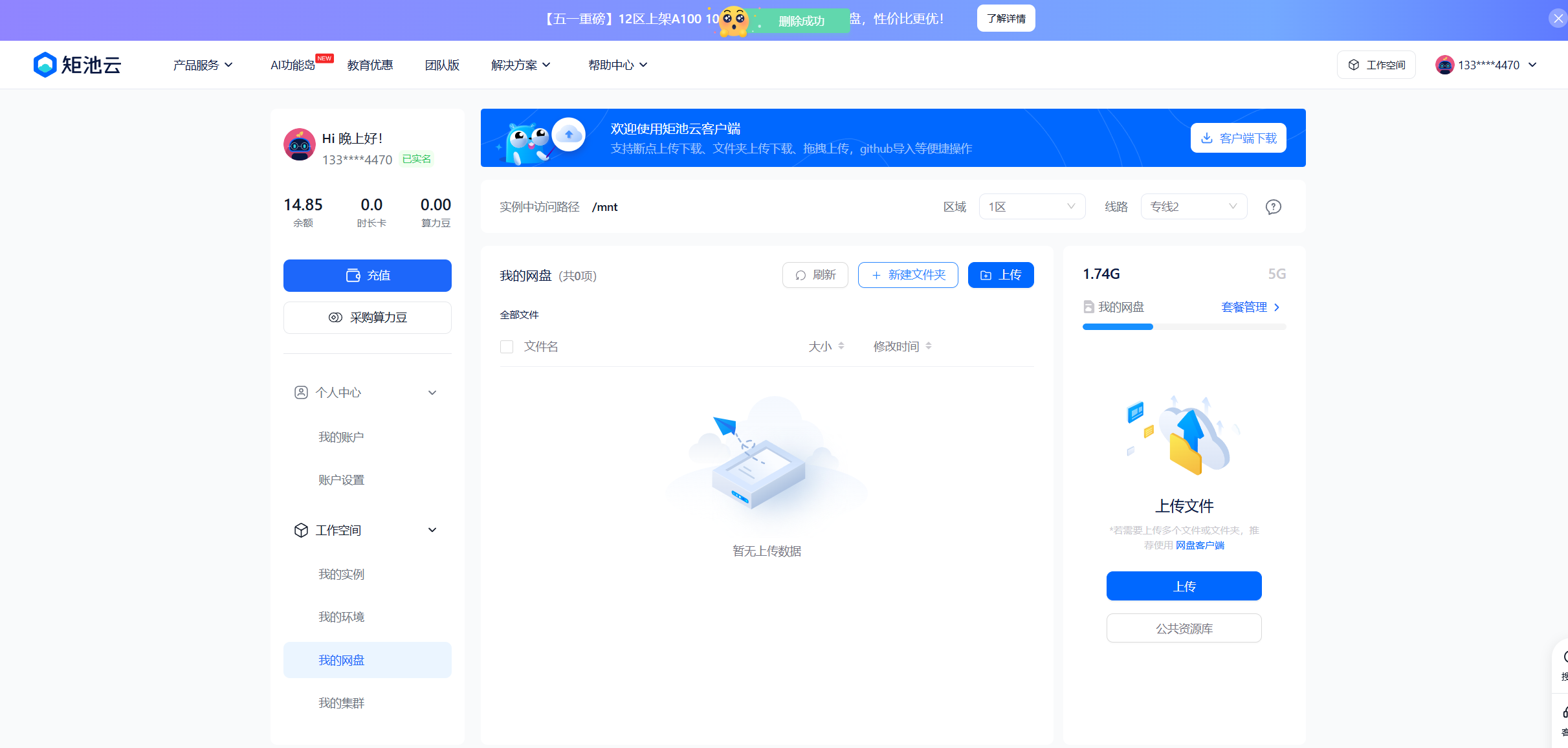
Task: Select 我的网盘 in the sidebar
Action: coord(368,660)
